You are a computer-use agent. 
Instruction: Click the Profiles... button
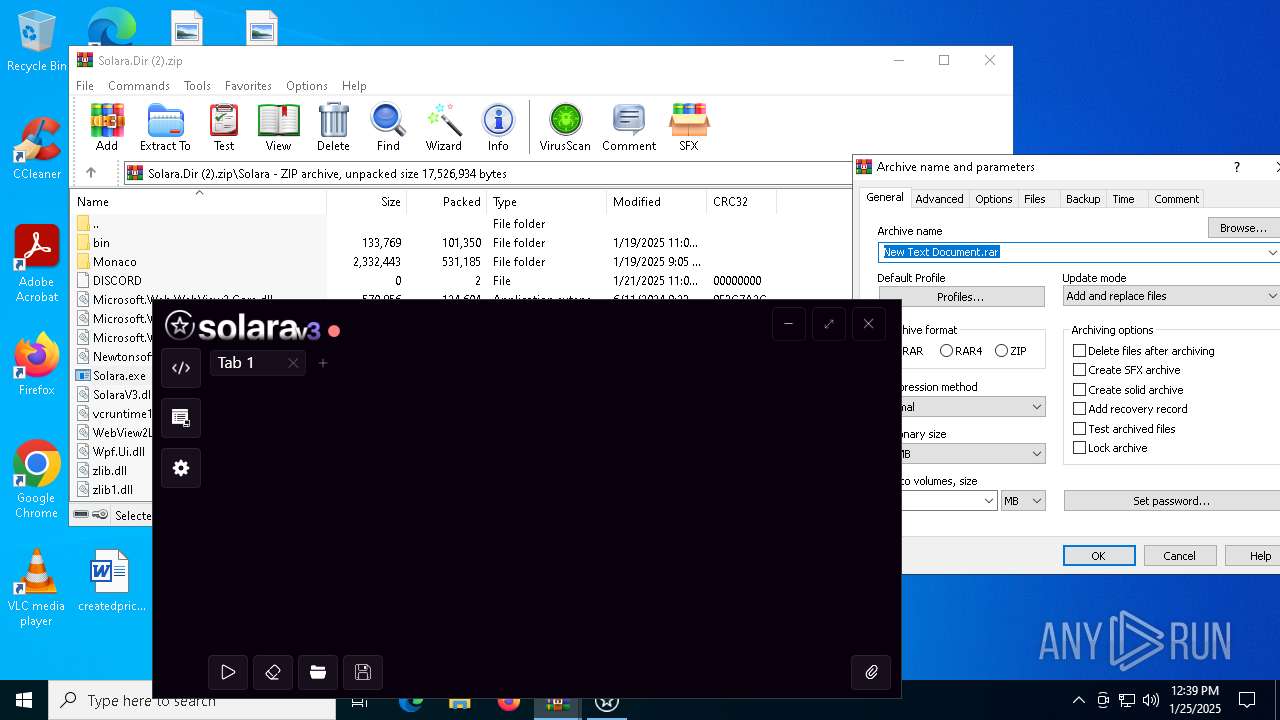pos(961,297)
